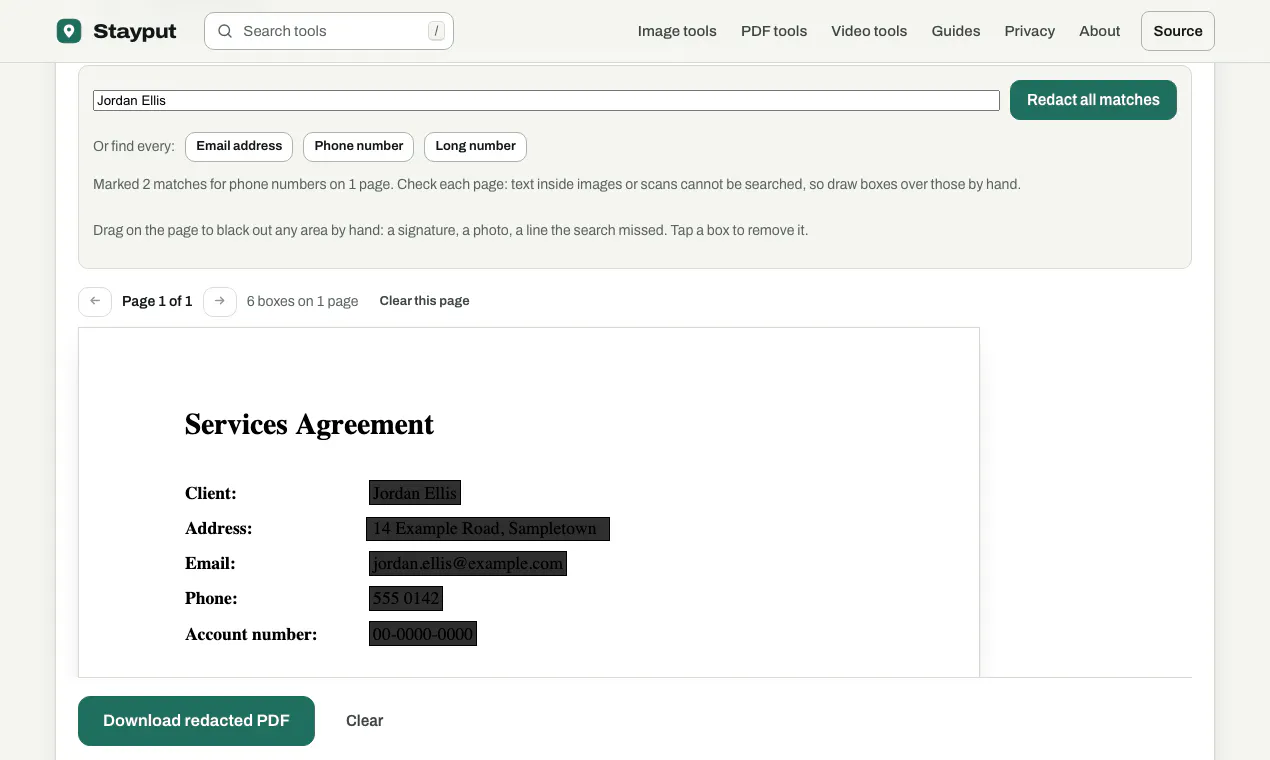
Task: Click the '6 boxes on 1 page' text
Action: tap(302, 301)
